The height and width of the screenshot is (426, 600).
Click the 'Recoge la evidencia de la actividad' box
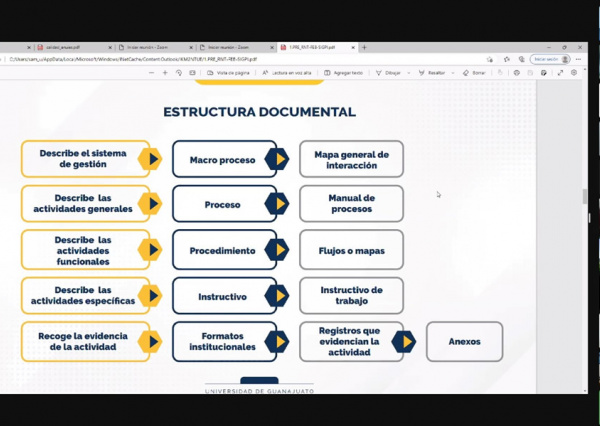point(85,341)
